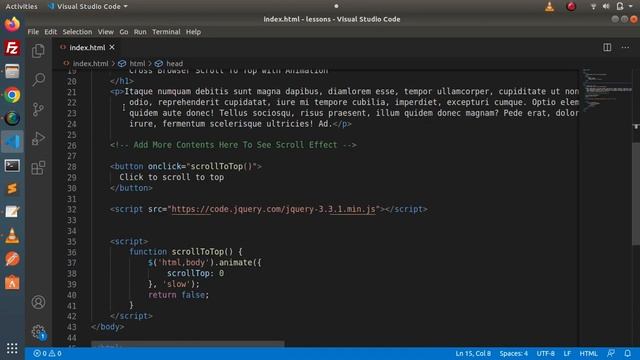Click the horizontal editor scrollbar
The height and width of the screenshot is (360, 640).
click(x=188, y=344)
